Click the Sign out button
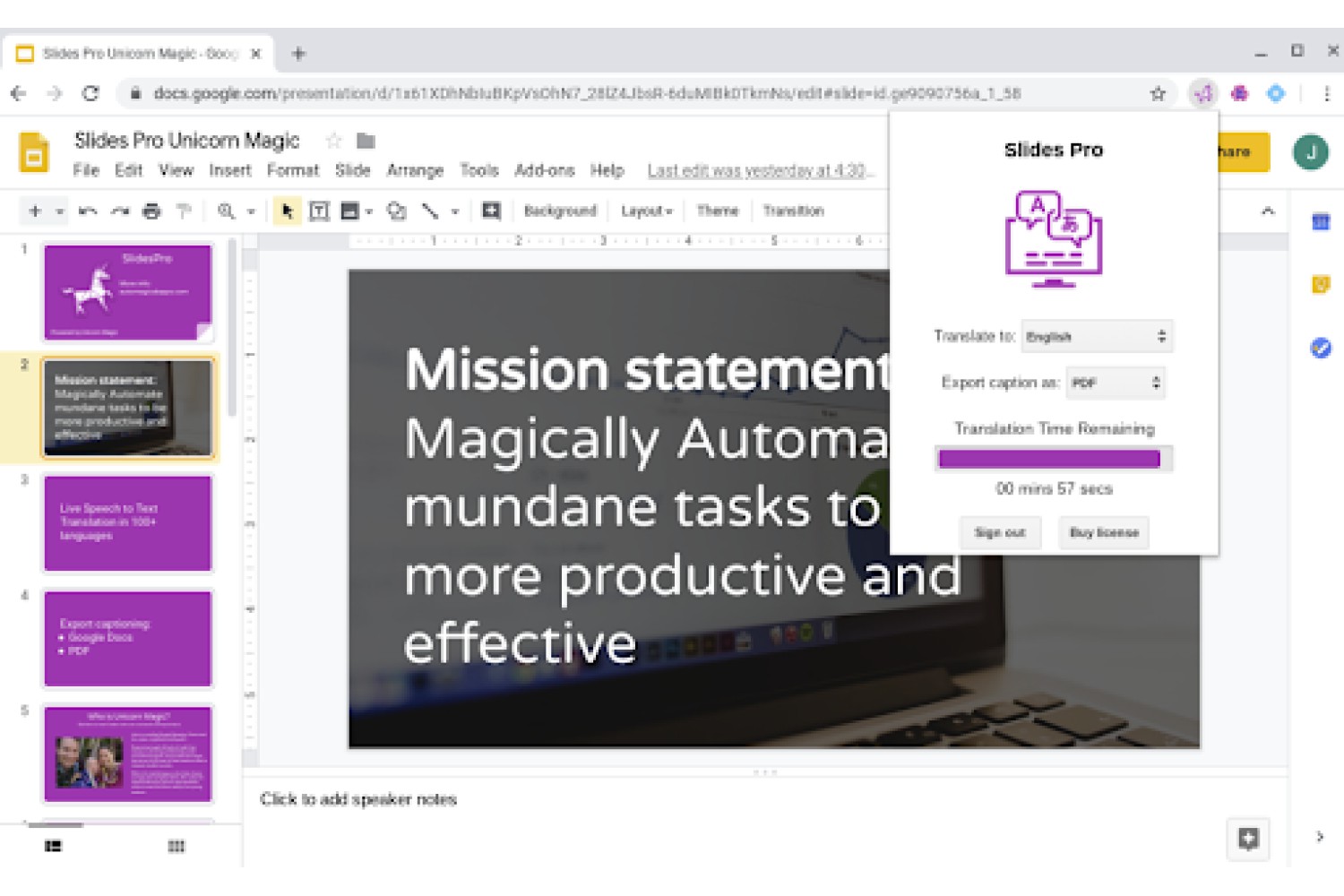 [1000, 533]
